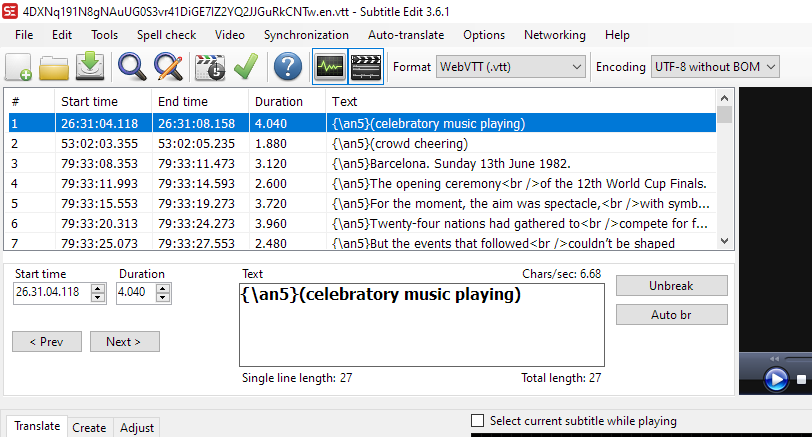
Task: Open the Options menu
Action: pos(484,35)
